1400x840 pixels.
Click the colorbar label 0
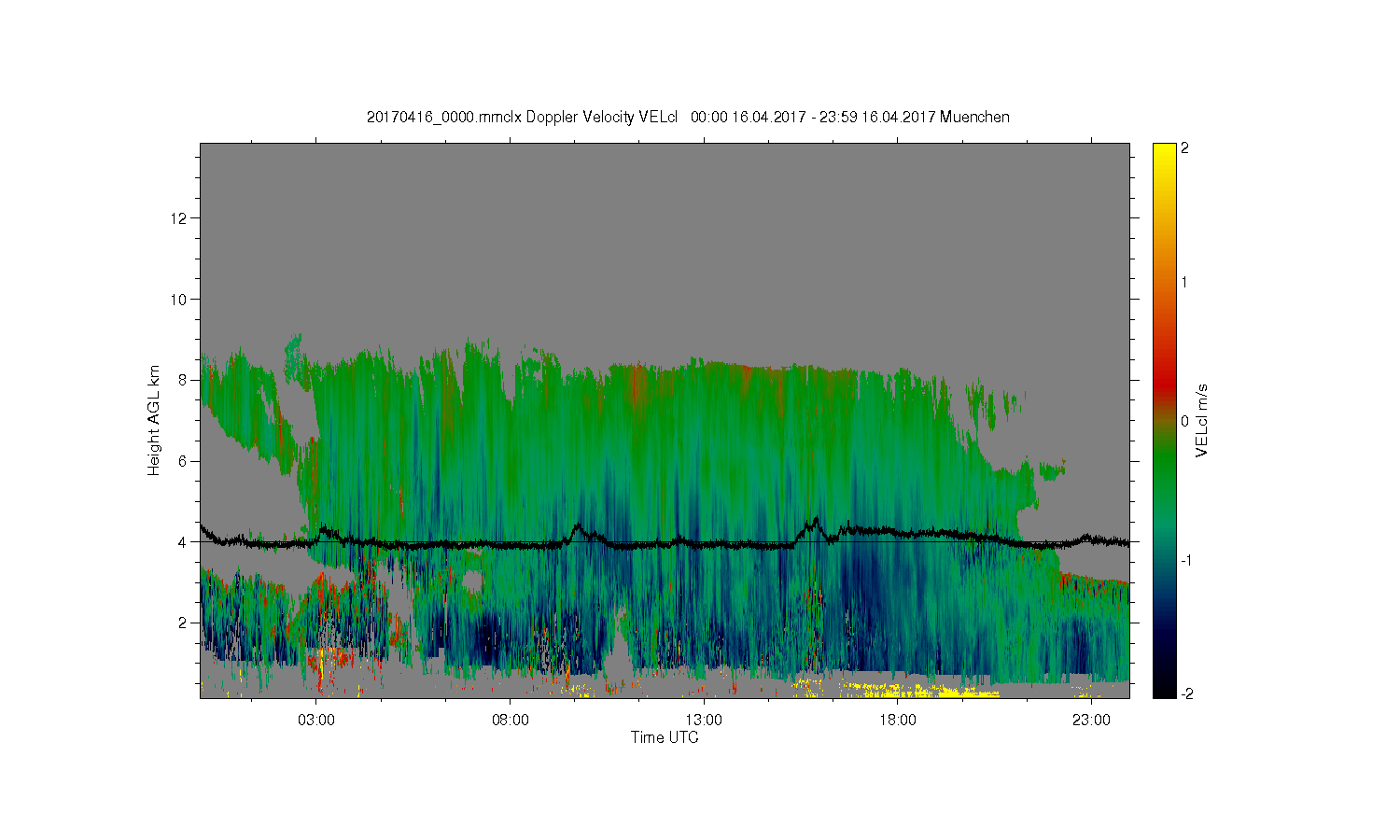[1184, 421]
